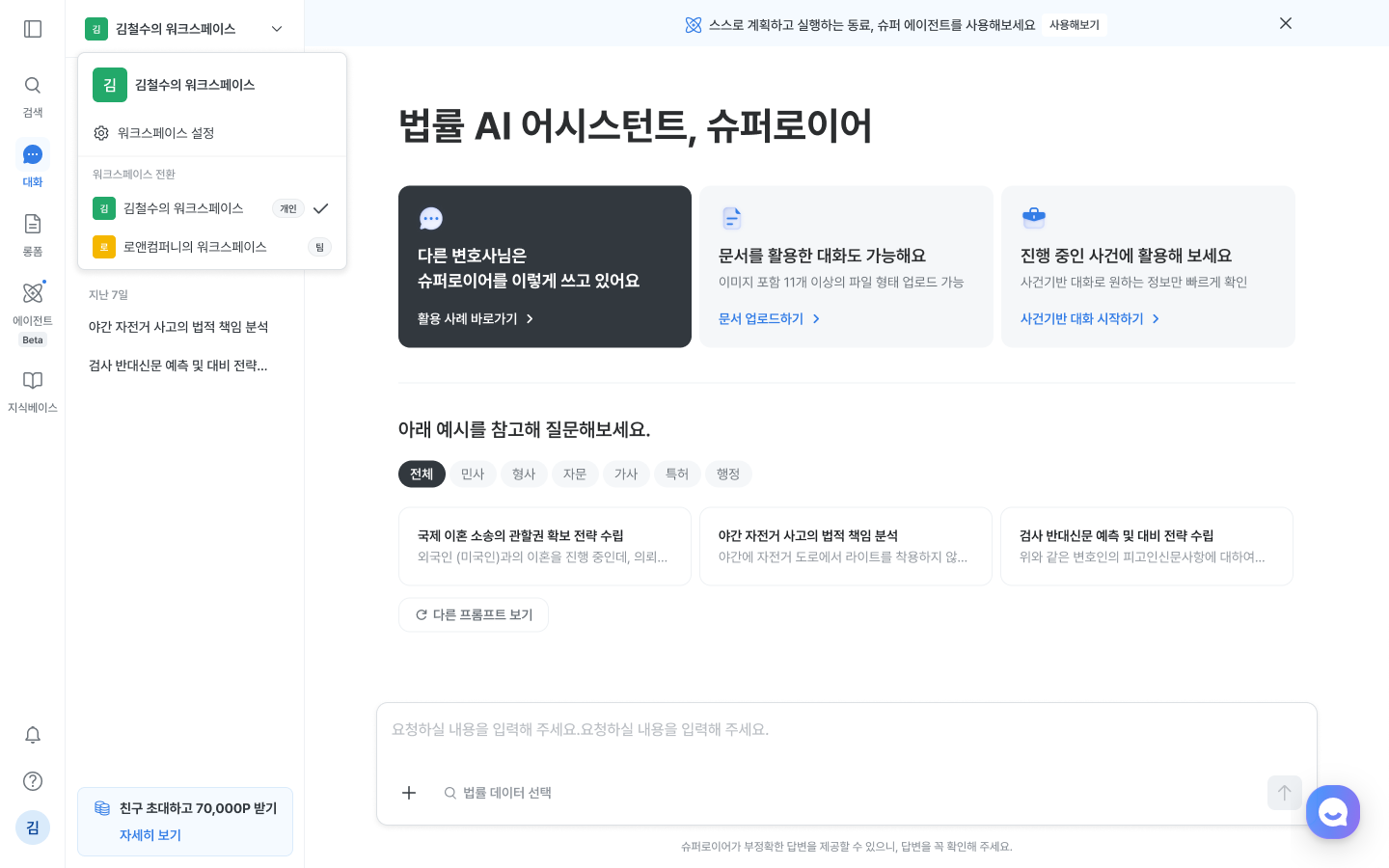Image resolution: width=1389 pixels, height=868 pixels.
Task: Click the 팀 badge label
Action: click(319, 247)
